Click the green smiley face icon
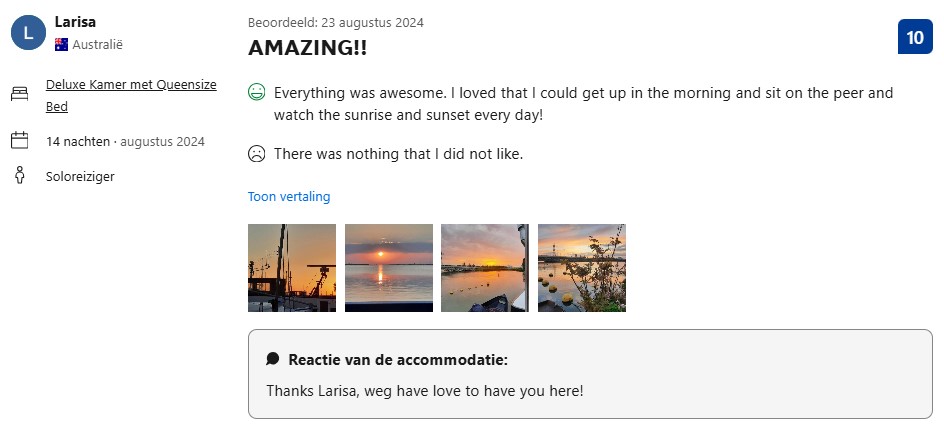Image resolution: width=944 pixels, height=426 pixels. [257, 93]
